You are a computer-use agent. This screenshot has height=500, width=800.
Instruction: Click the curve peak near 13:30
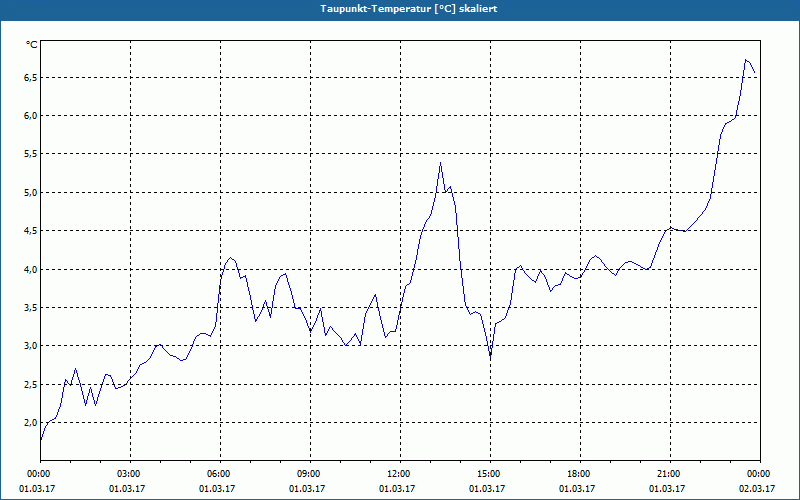click(x=440, y=163)
